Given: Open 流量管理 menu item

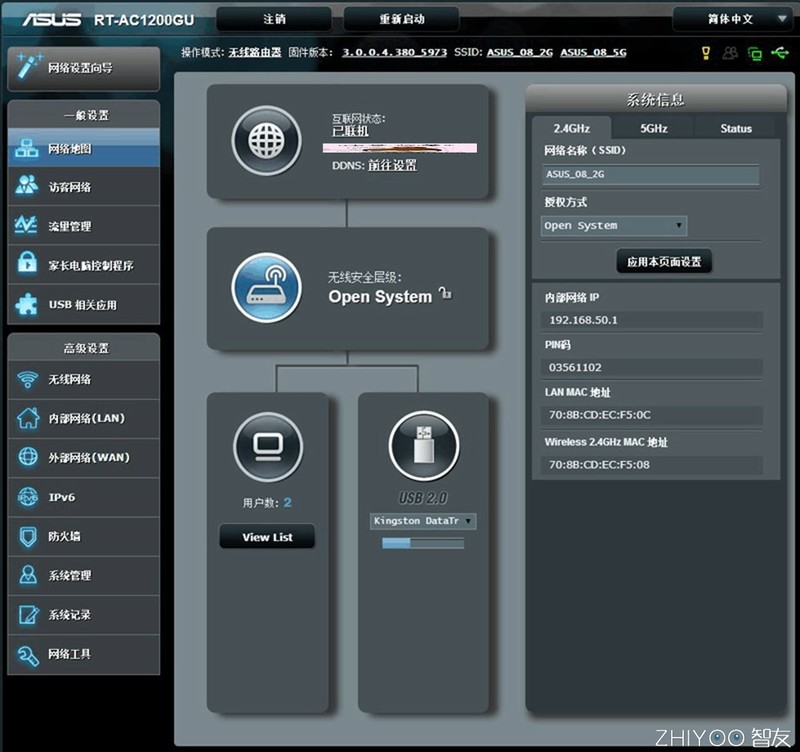Looking at the screenshot, I should tap(84, 225).
